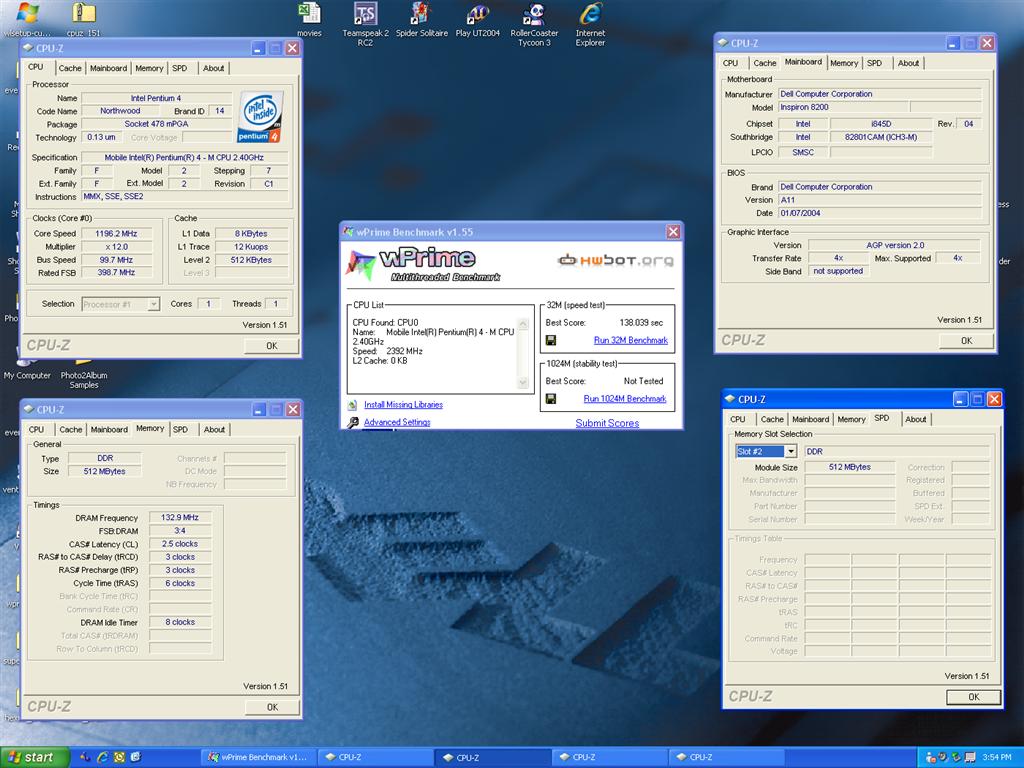This screenshot has height=768, width=1024.
Task: Click the Advanced Settings link in wPrime
Action: pos(397,423)
